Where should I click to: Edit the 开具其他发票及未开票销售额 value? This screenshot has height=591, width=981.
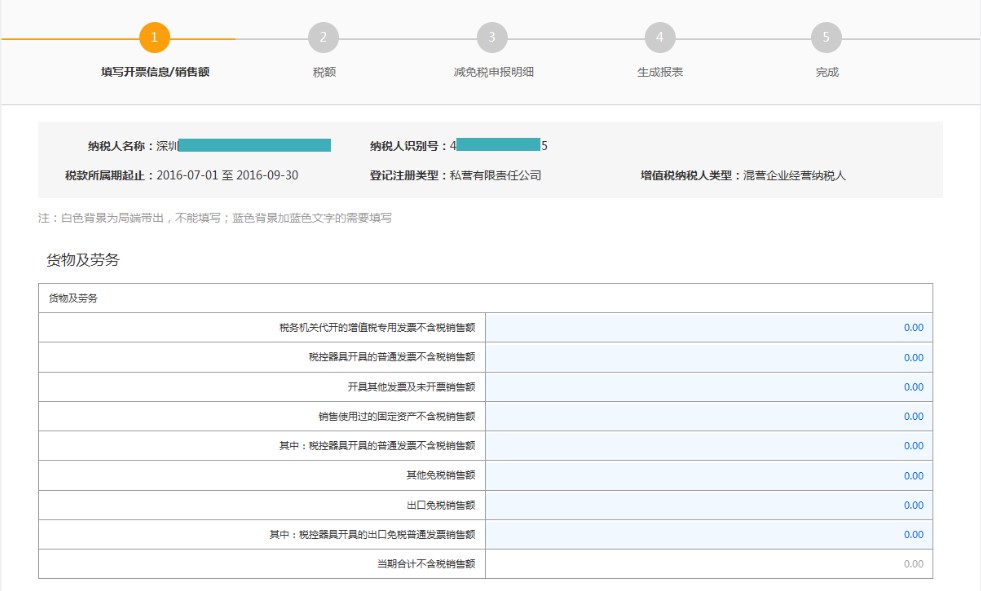point(709,387)
